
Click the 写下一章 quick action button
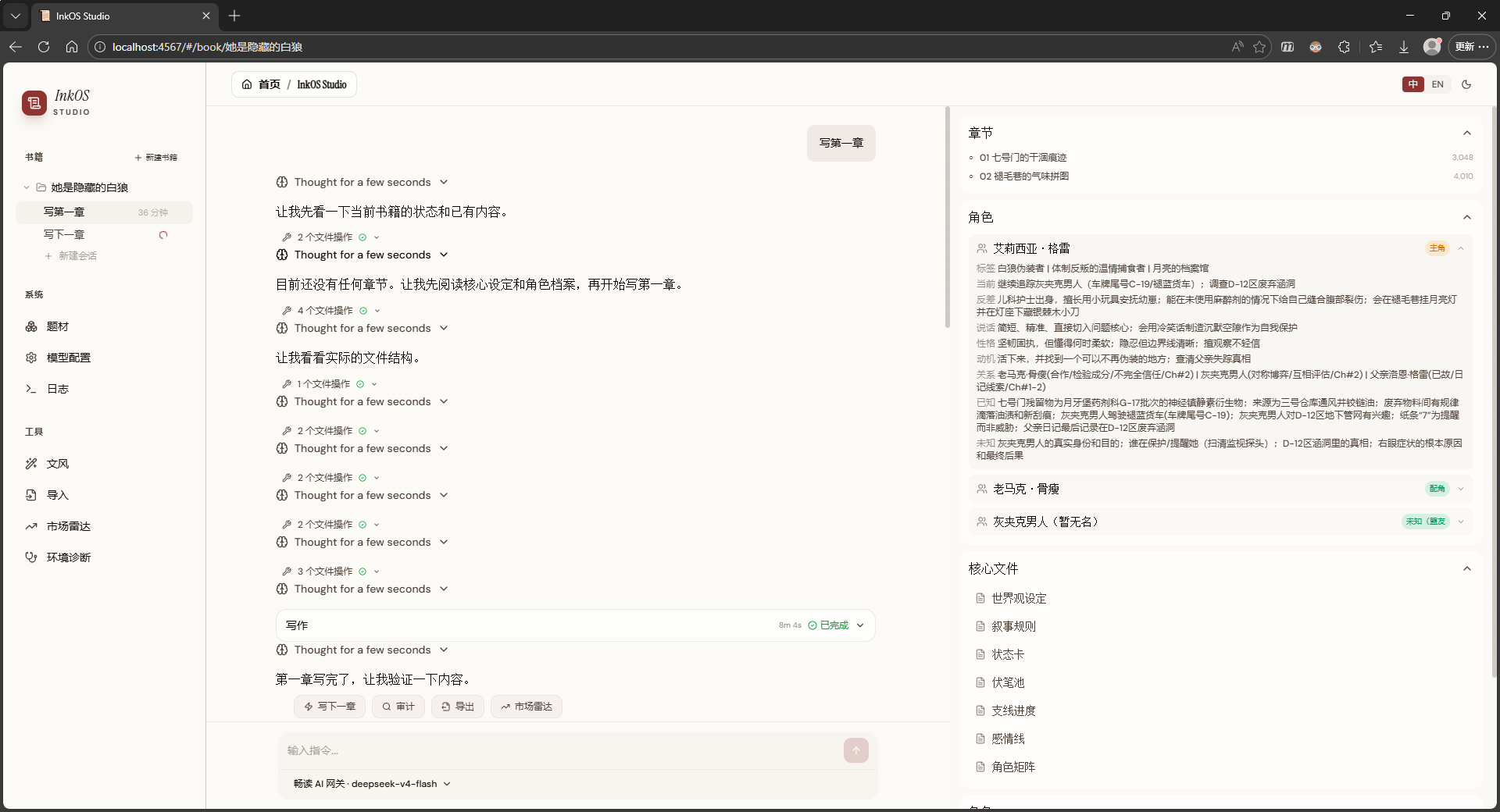[x=330, y=707]
